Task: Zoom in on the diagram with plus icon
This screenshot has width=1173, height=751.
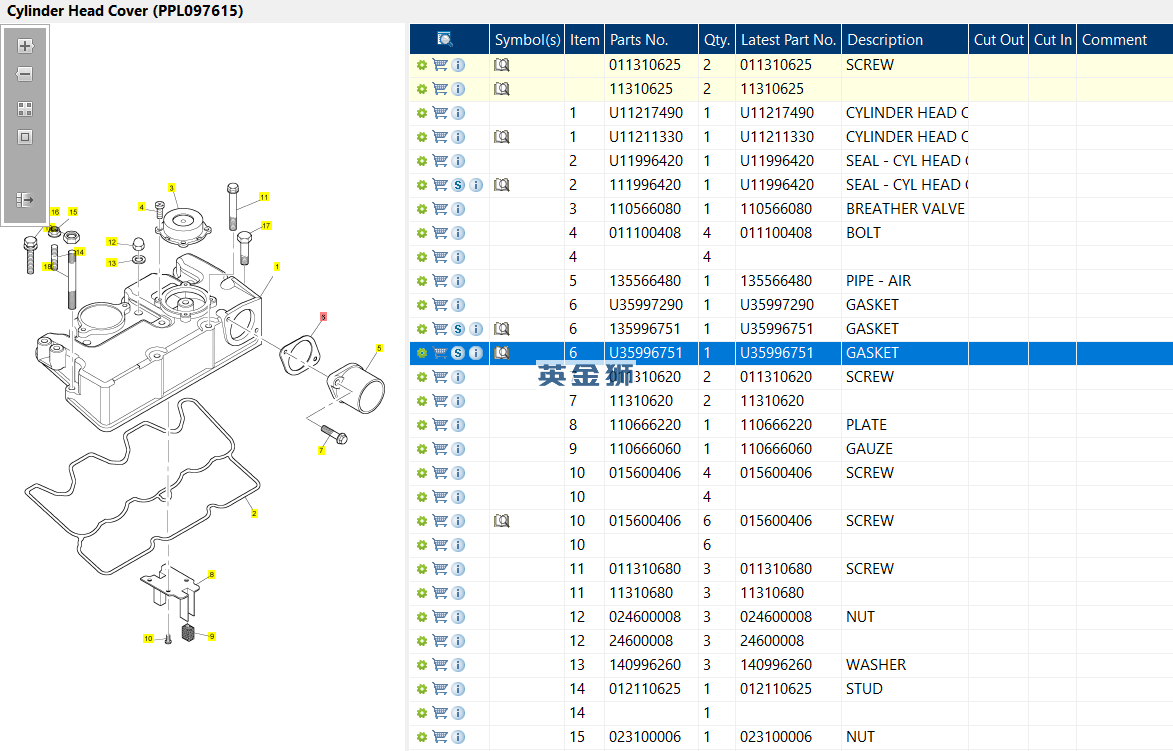Action: 25,46
